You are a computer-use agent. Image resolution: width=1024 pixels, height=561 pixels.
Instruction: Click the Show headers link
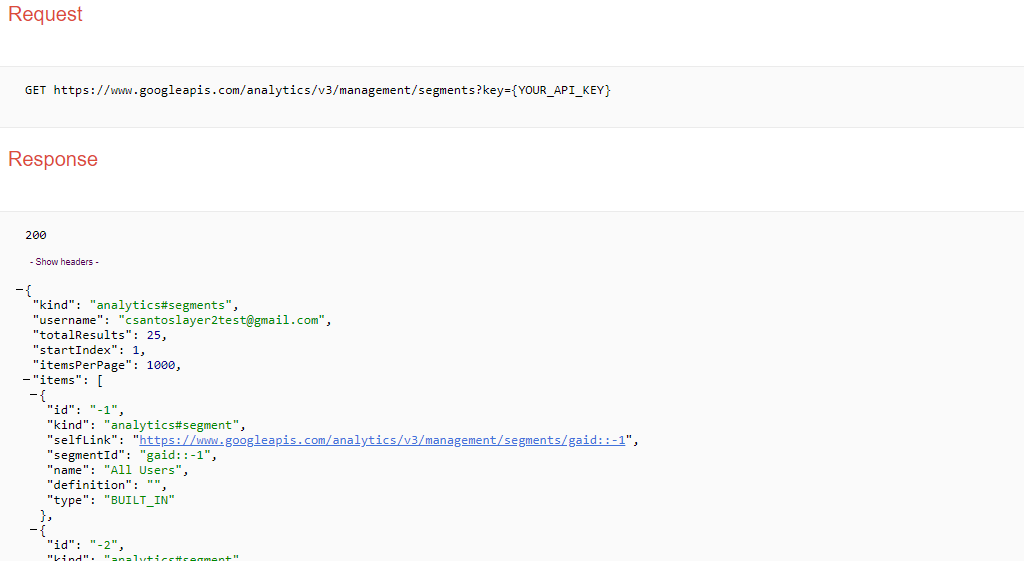tap(64, 262)
